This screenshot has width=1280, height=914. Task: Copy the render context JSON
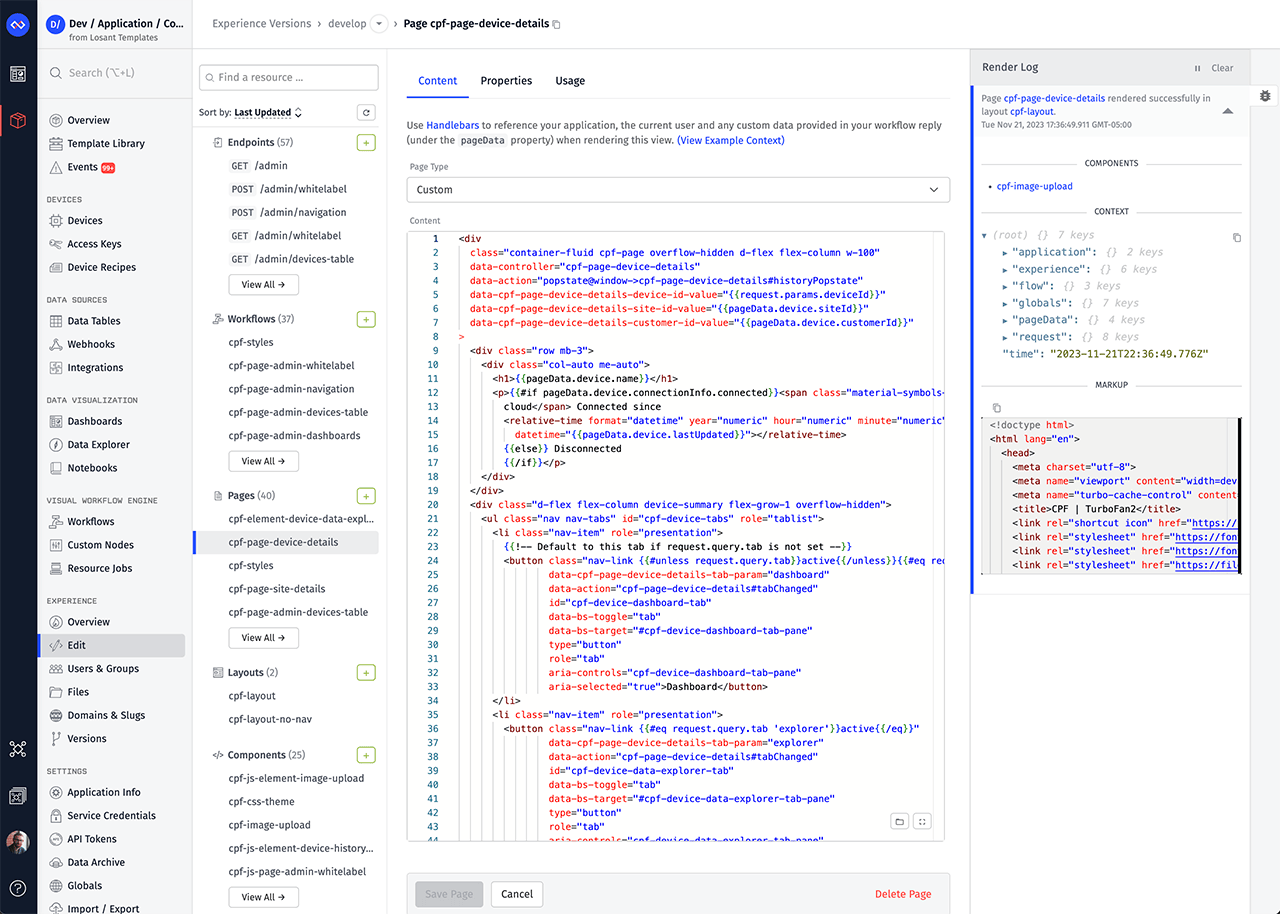[x=1236, y=237]
